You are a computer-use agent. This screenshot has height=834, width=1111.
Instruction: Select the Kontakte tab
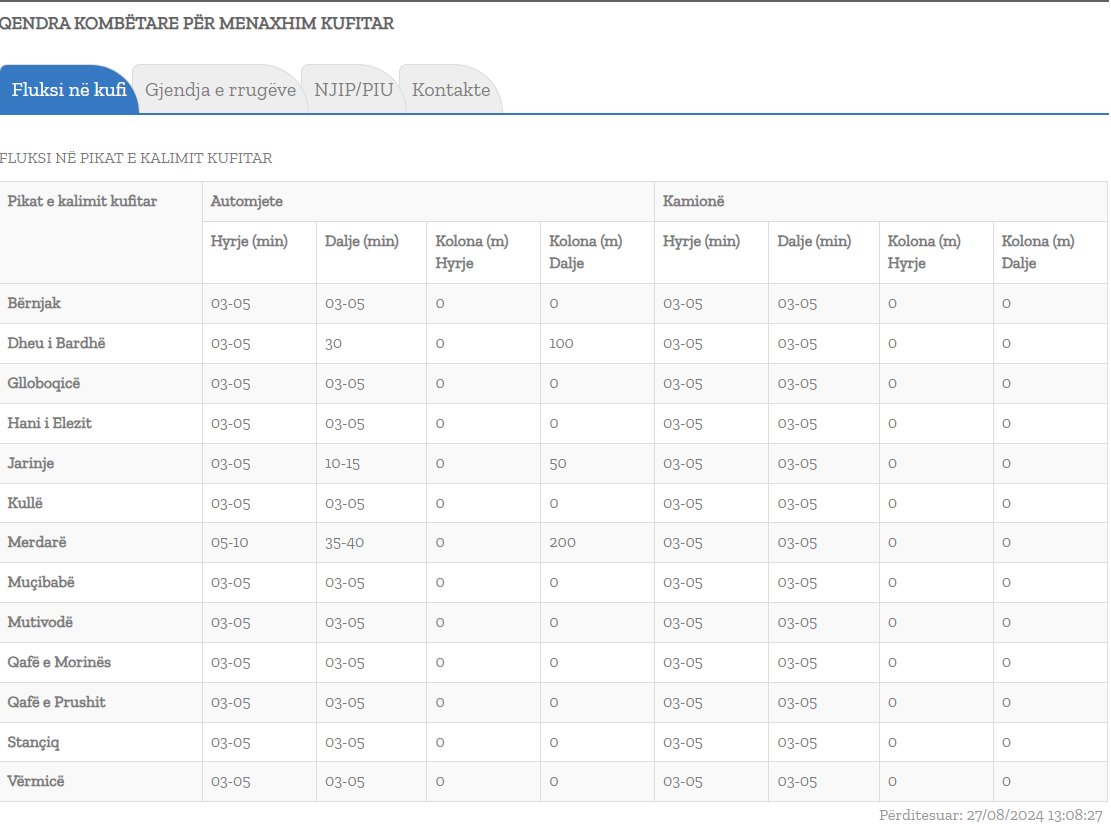pos(451,90)
